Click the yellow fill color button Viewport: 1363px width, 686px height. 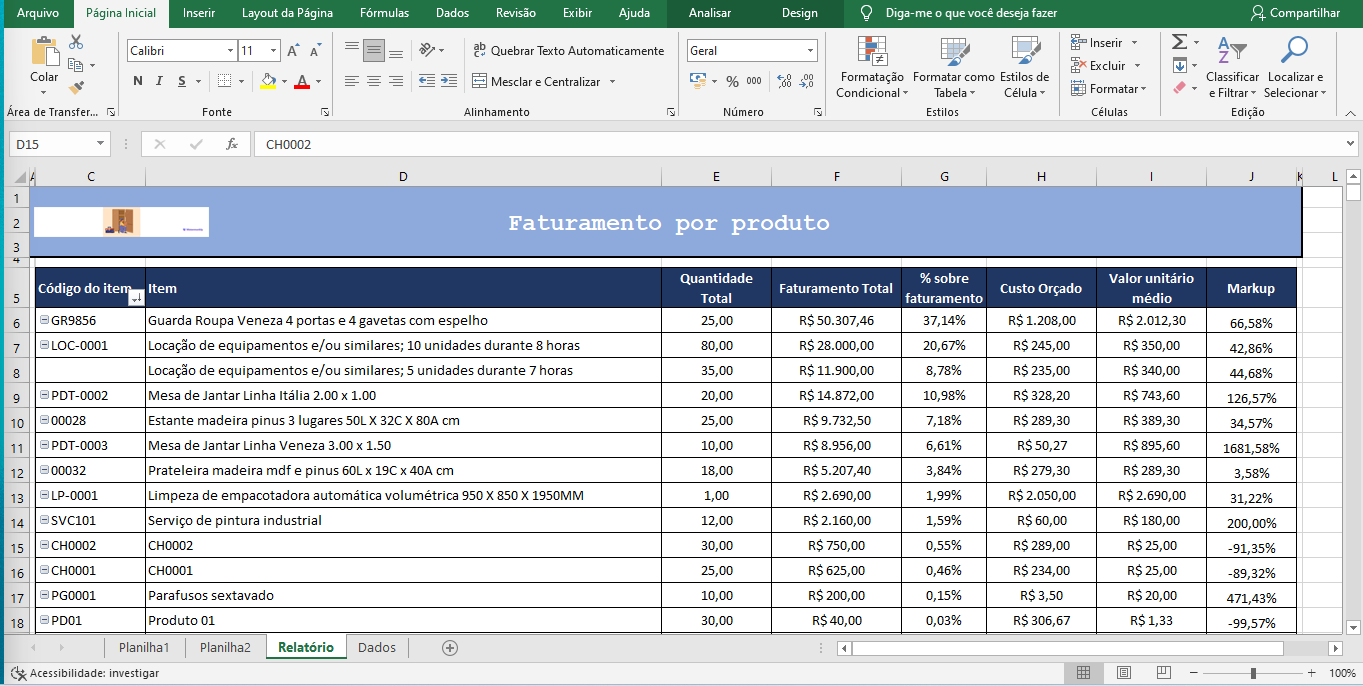(x=267, y=82)
